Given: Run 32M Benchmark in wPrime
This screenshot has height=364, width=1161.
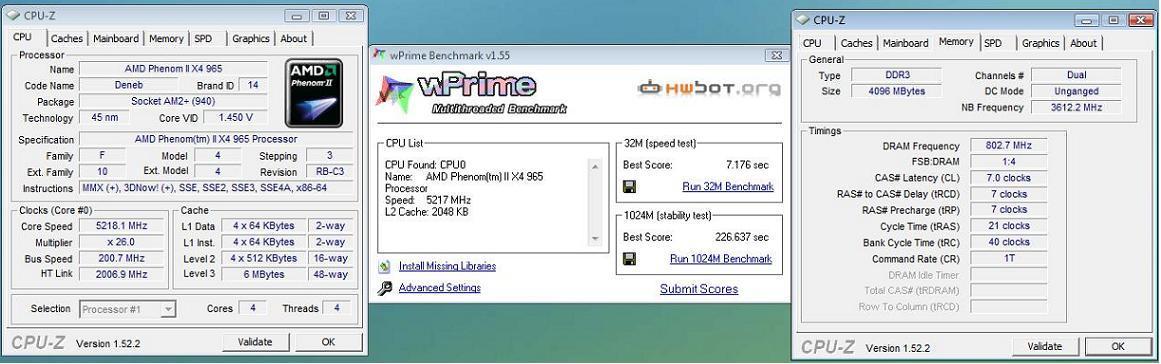Looking at the screenshot, I should pos(728,186).
